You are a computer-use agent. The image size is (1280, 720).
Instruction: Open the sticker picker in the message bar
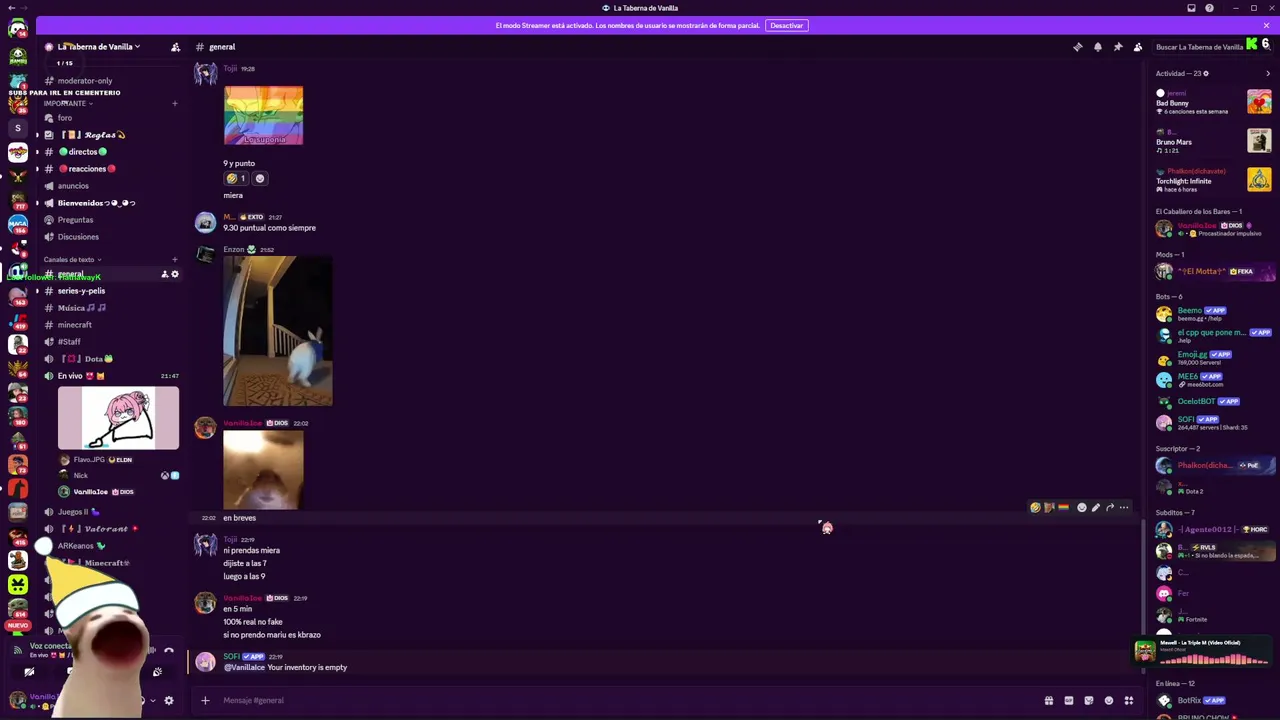click(x=1089, y=700)
